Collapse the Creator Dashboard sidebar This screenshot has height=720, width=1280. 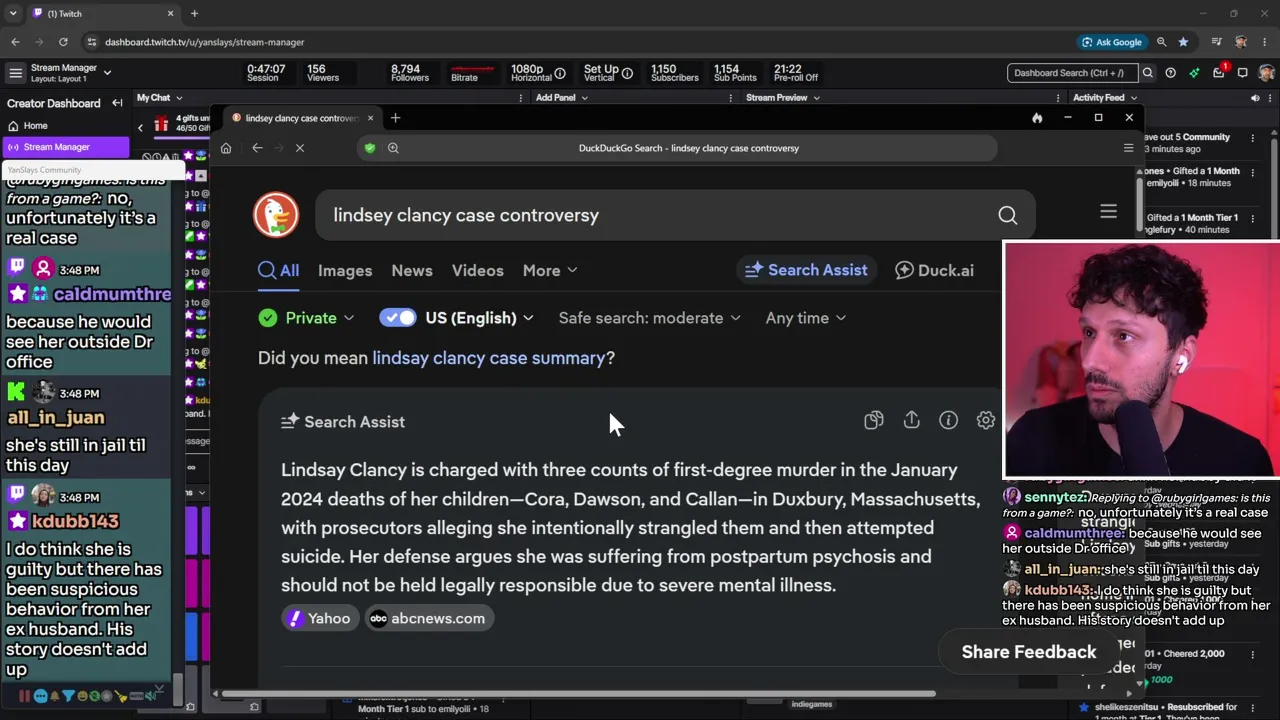117,103
